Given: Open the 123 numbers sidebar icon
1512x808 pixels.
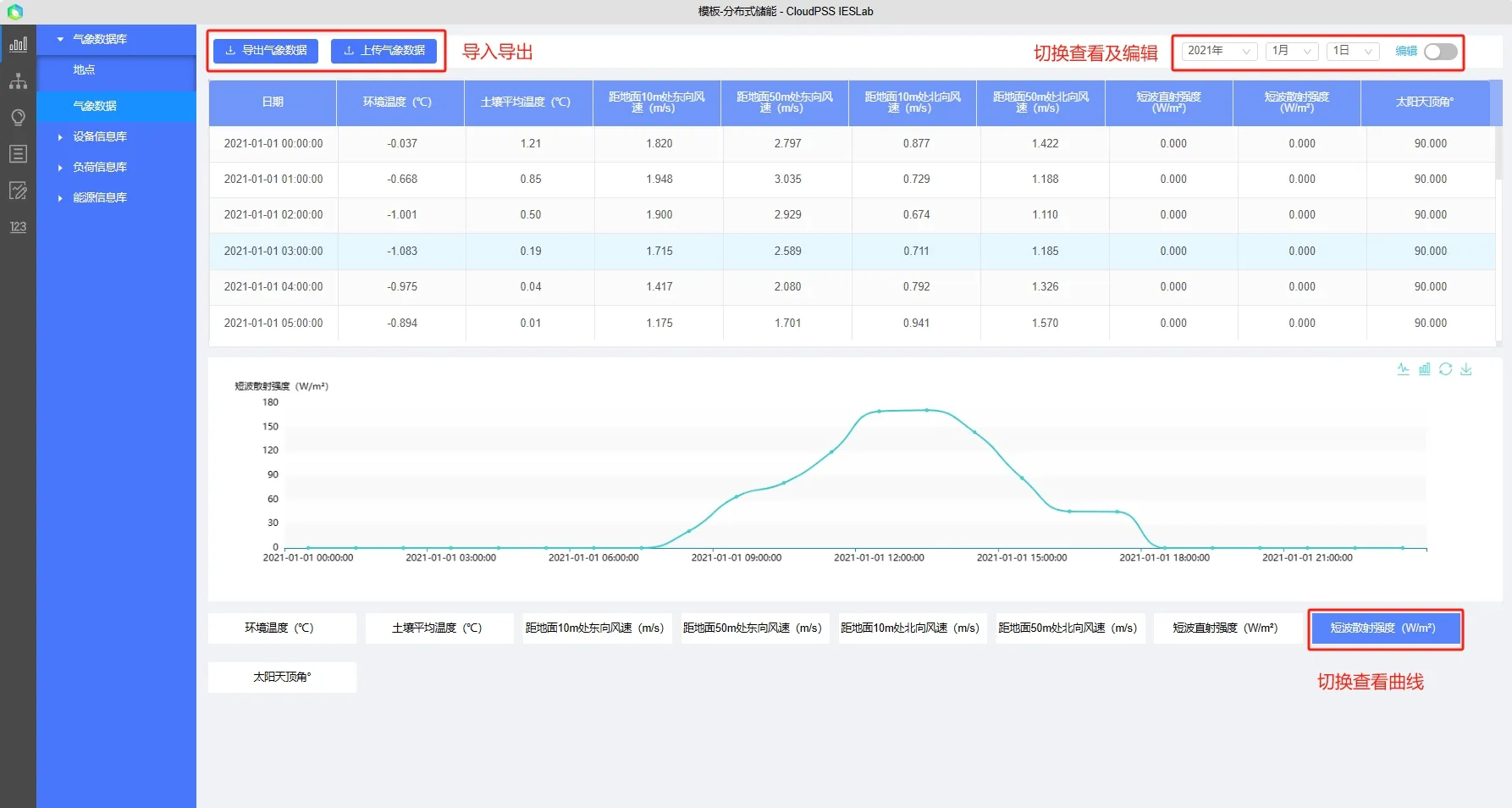Looking at the screenshot, I should pyautogui.click(x=18, y=227).
